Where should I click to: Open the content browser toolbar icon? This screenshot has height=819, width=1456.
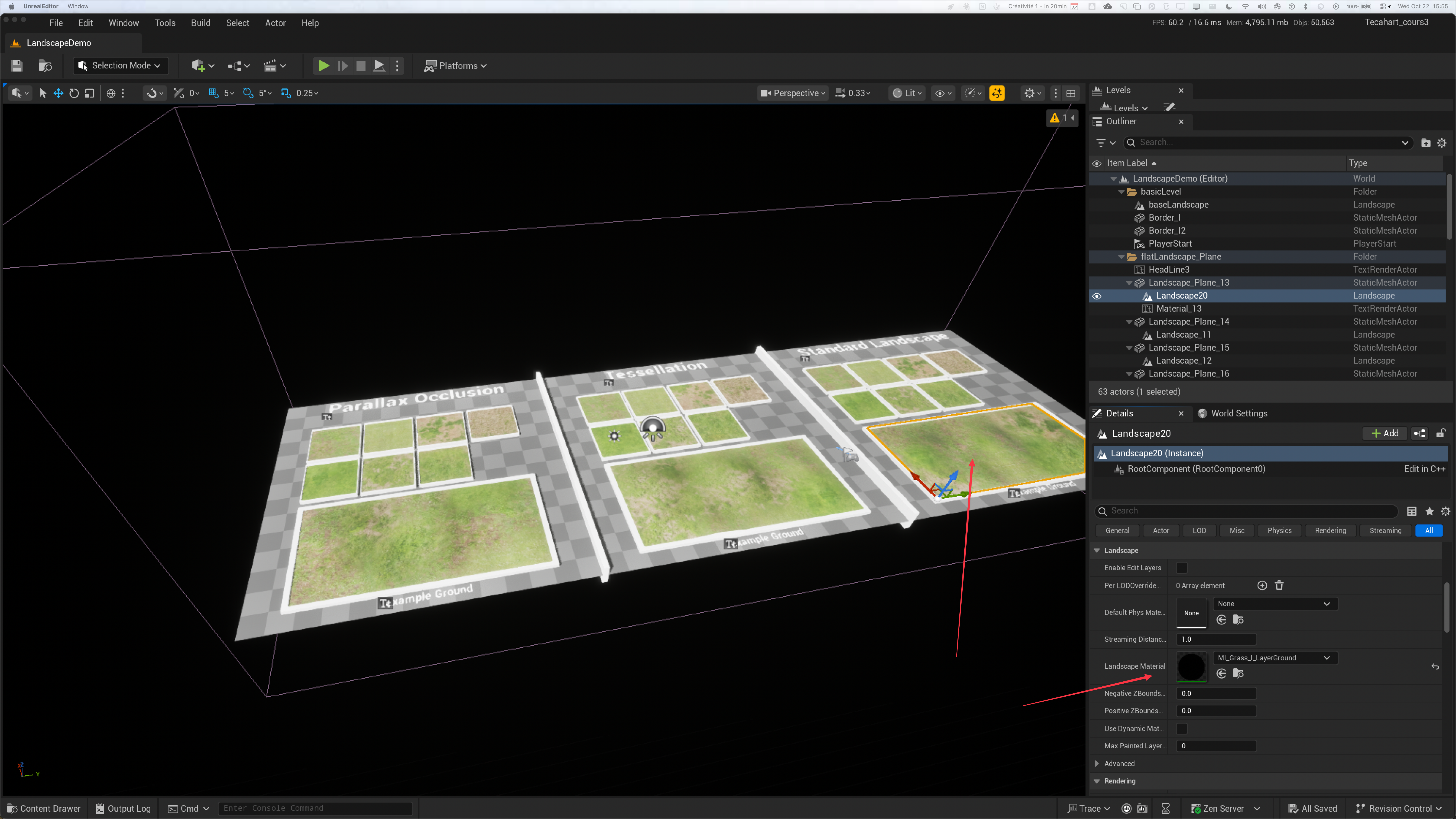point(45,66)
